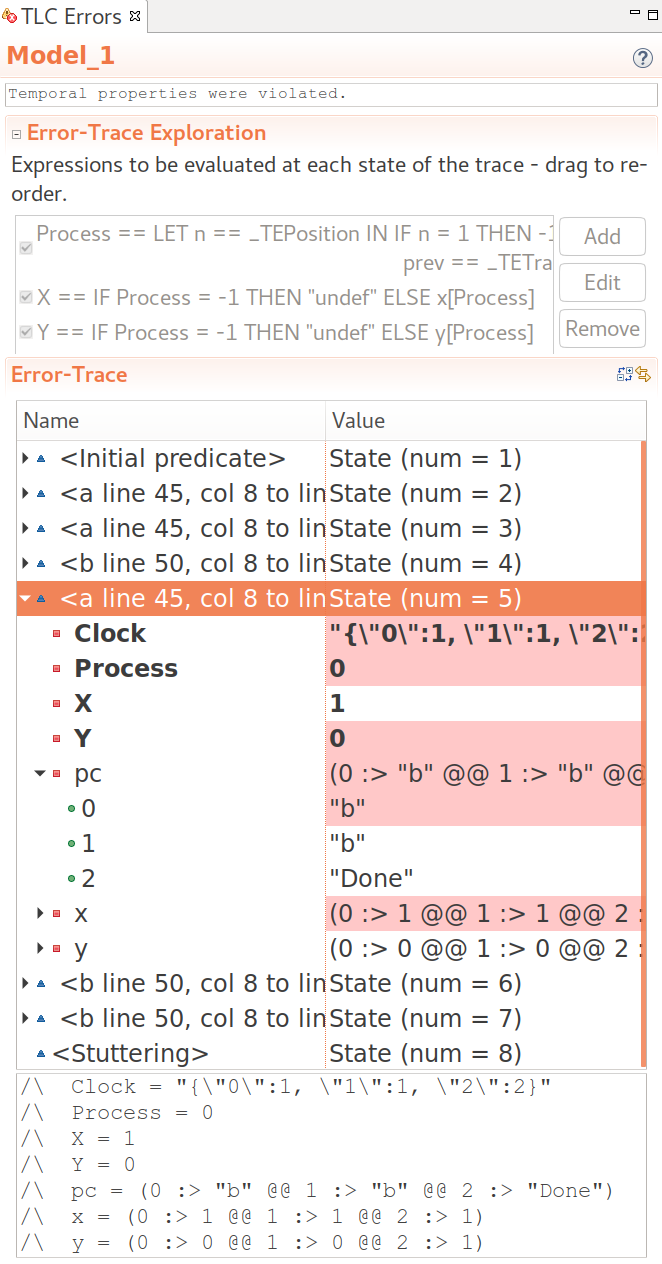Toggle the Y expression checkbox

[x=26, y=332]
